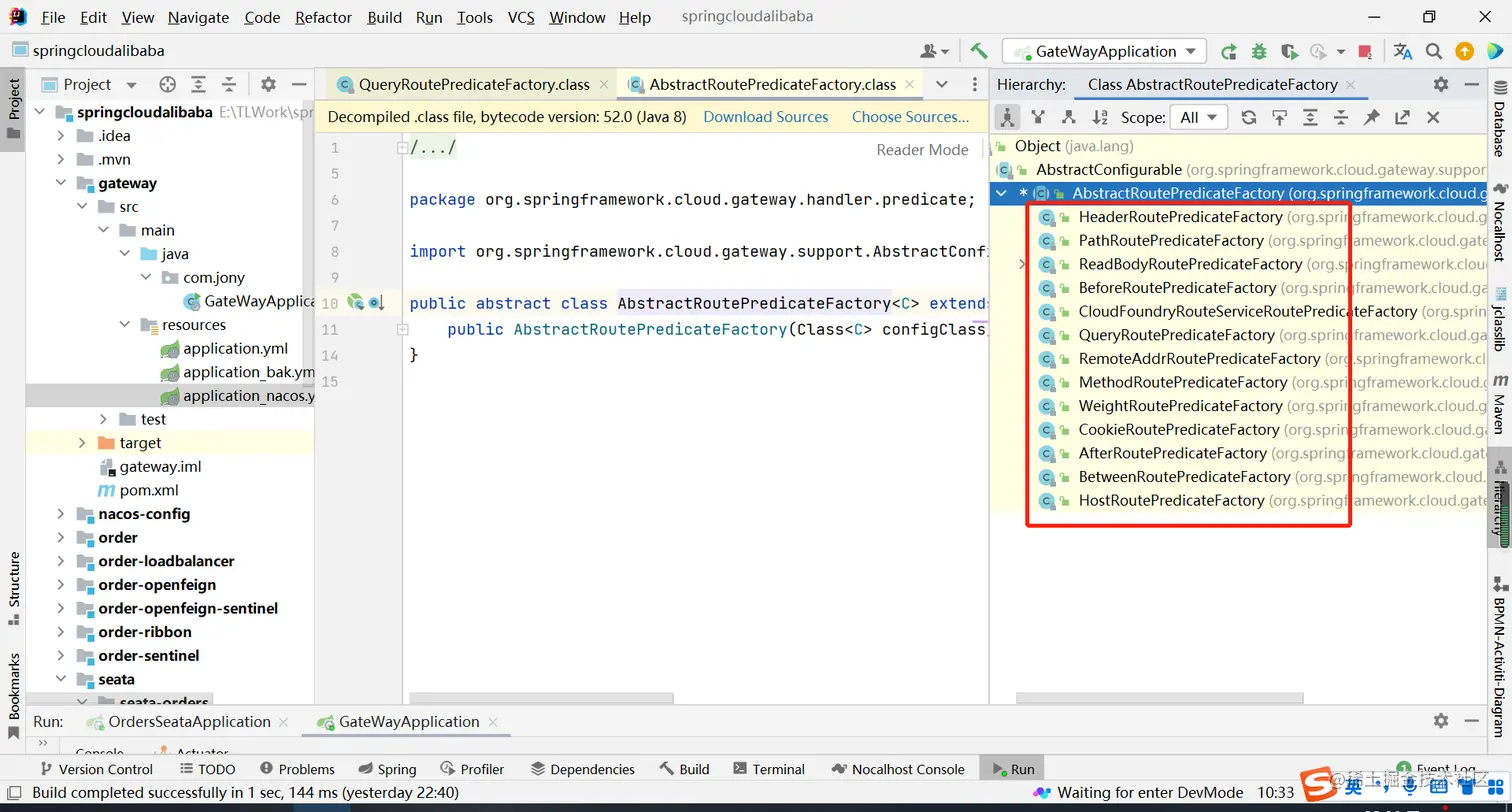Screen dimensions: 1512x812
Task: Expand ReadBodyRoutePredicateFactory in hierarchy
Action: [x=1022, y=264]
